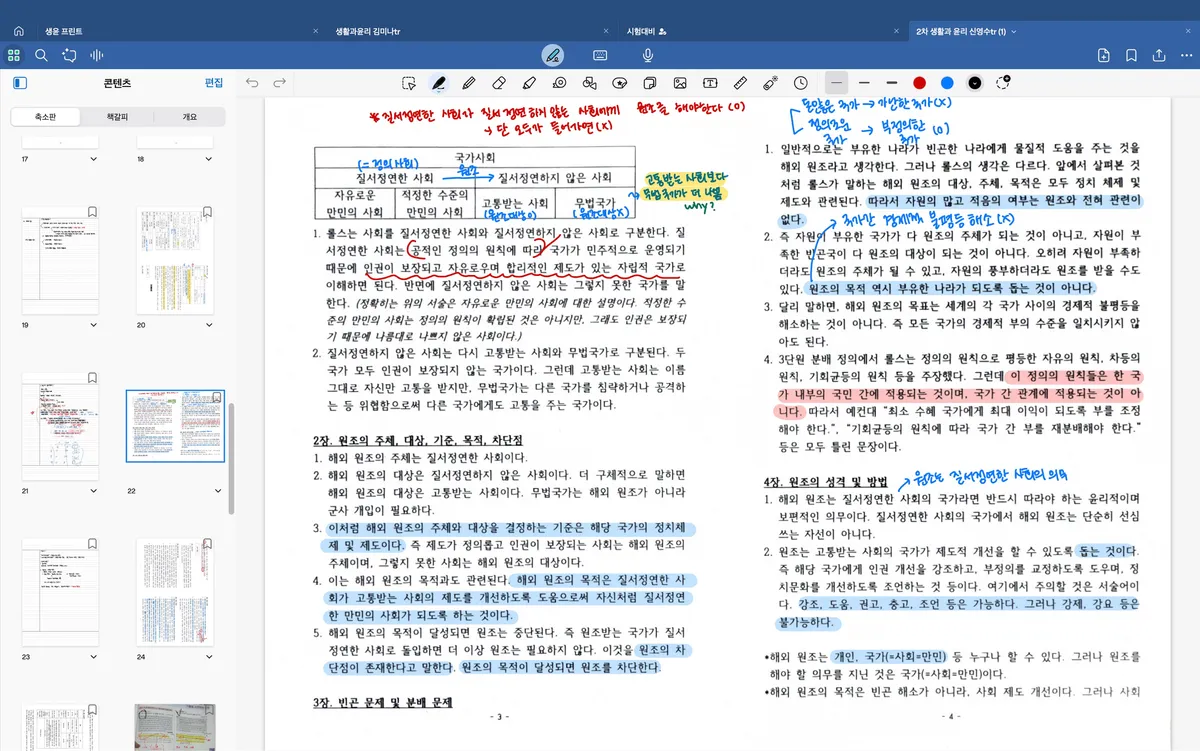
Task: Open the audio recording waveform icon
Action: [98, 55]
